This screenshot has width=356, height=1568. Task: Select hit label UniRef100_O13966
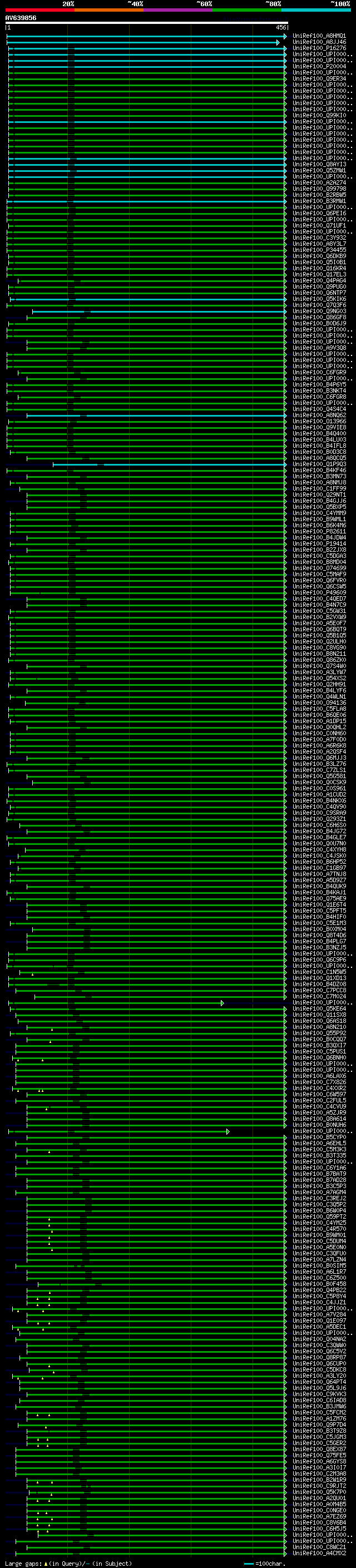point(319,422)
